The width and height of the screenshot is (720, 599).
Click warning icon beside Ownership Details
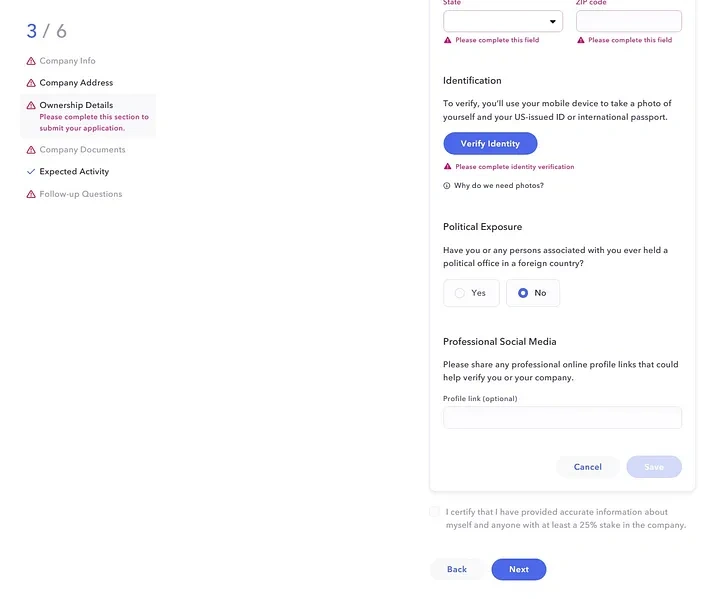(x=31, y=105)
